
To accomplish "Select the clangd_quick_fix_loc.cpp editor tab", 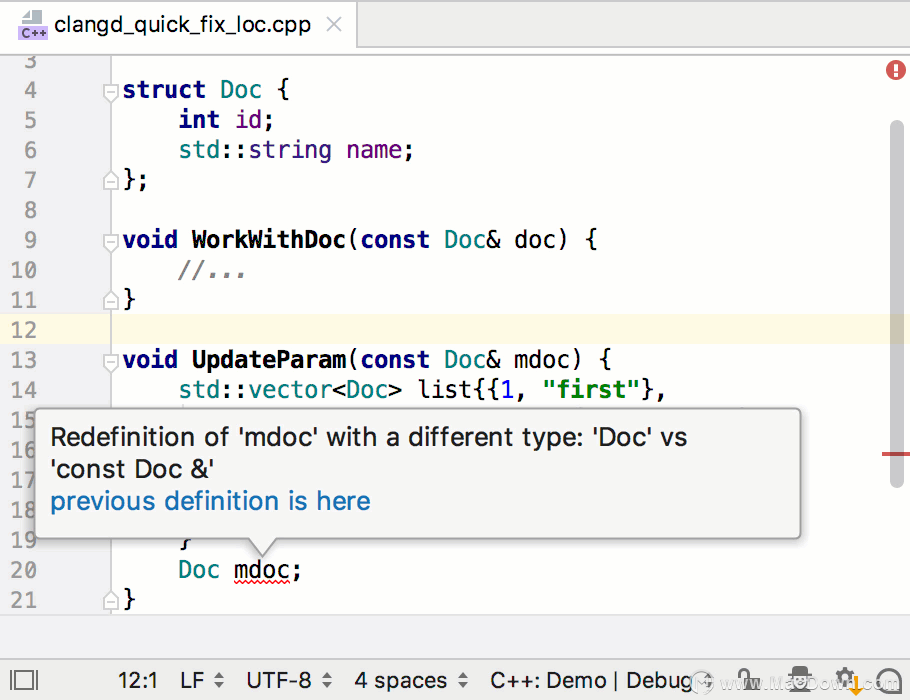I will pyautogui.click(x=178, y=26).
